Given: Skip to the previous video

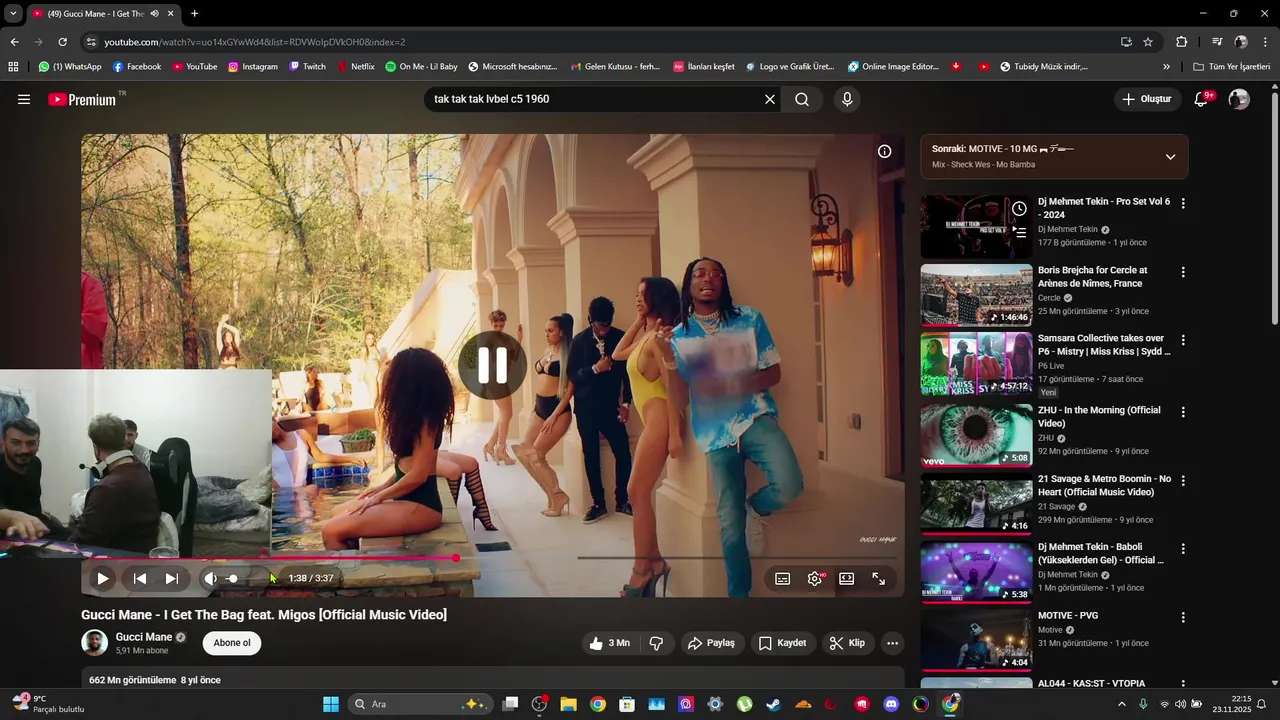Looking at the screenshot, I should point(140,578).
